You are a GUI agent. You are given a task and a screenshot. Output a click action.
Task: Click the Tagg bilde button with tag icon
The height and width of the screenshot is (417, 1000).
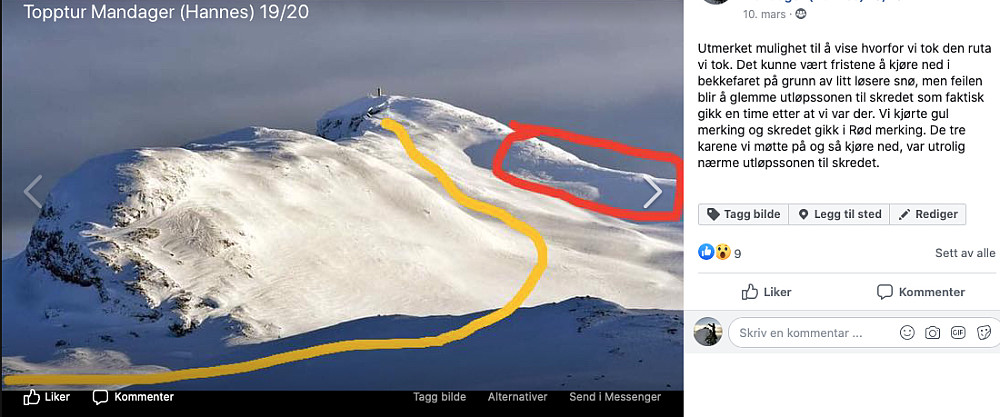coord(744,214)
